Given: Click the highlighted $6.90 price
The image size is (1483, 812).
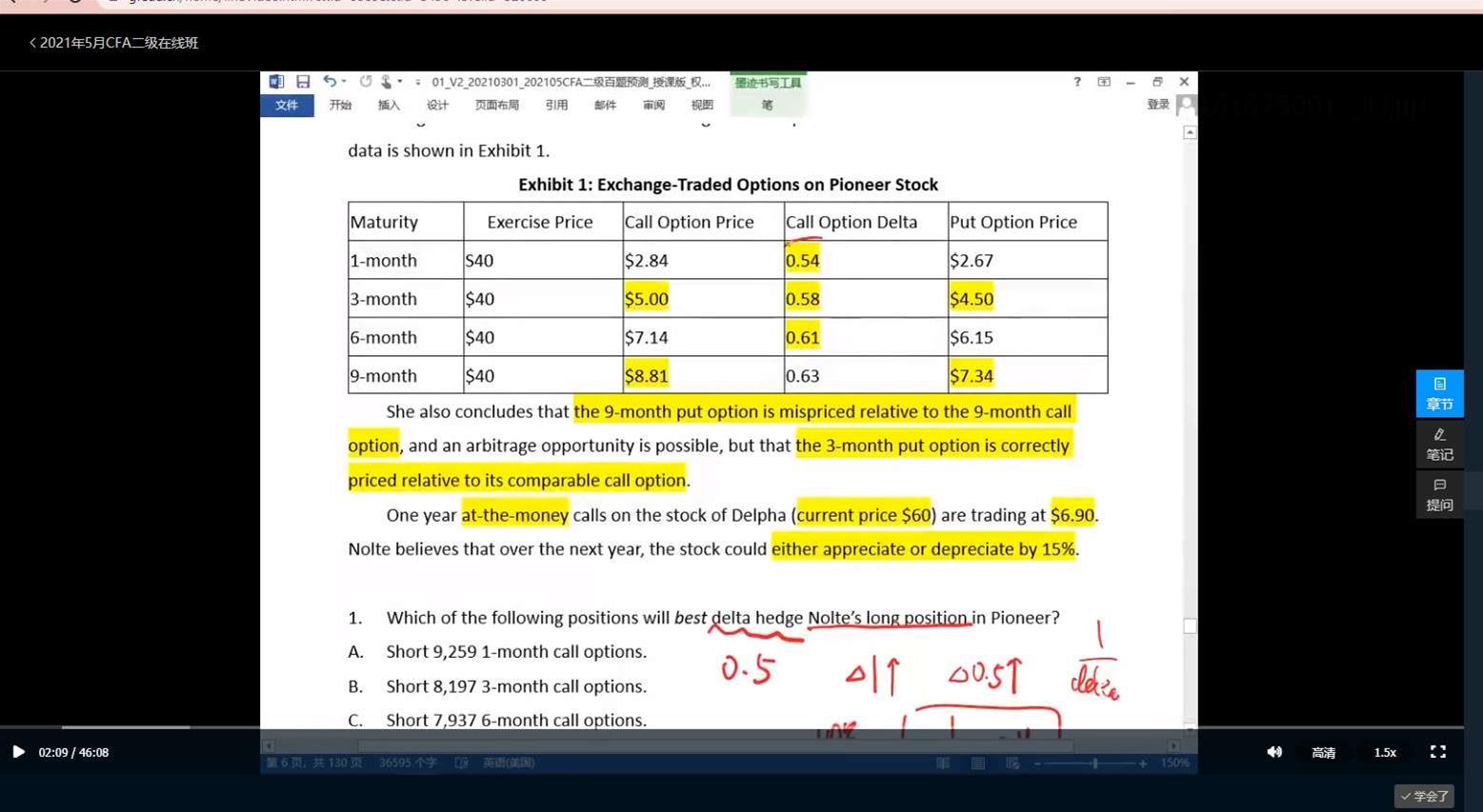Looking at the screenshot, I should point(1072,515).
